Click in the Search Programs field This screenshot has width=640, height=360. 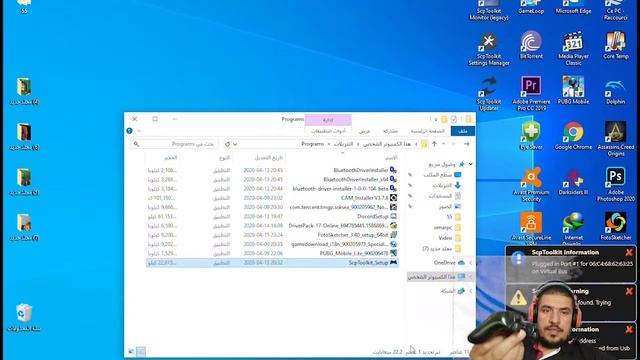coord(175,144)
